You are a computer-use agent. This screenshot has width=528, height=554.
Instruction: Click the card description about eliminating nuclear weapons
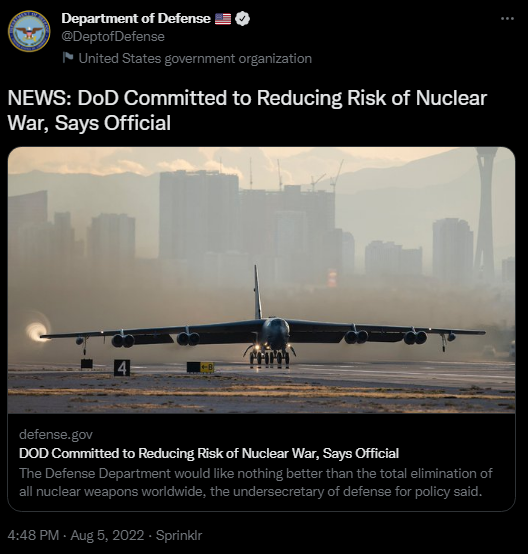256,482
